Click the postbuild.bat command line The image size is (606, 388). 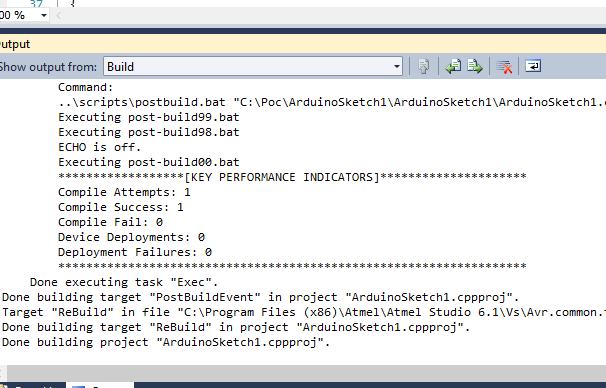(x=332, y=102)
